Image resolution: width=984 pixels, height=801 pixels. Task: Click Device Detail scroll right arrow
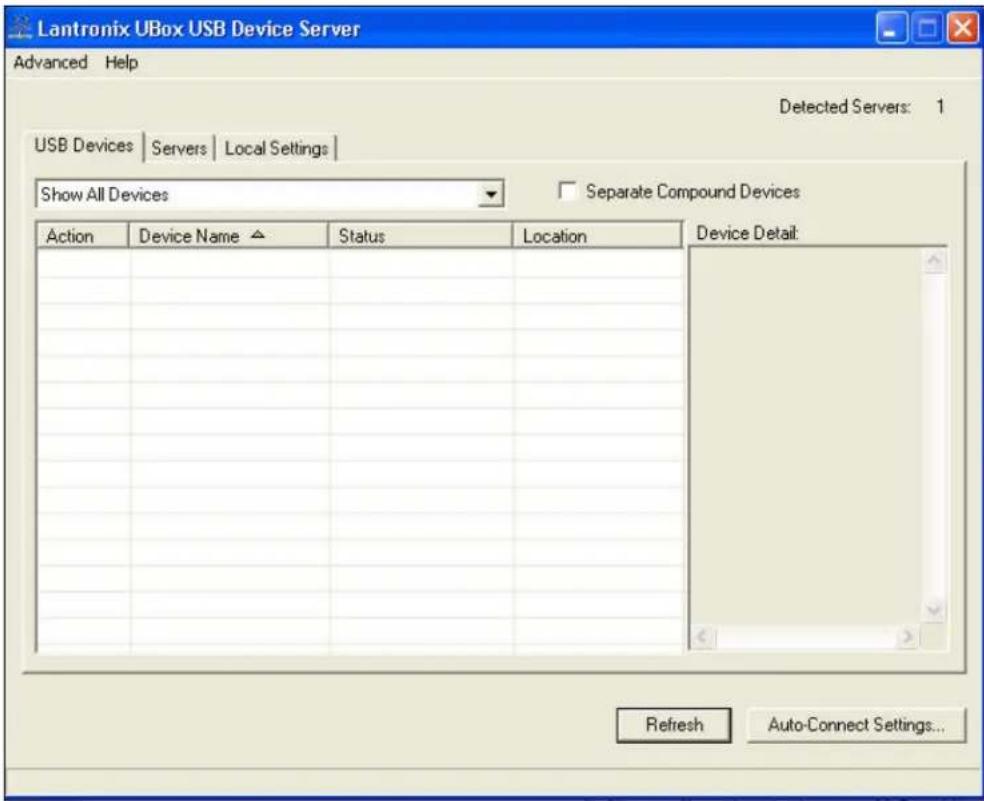[x=907, y=637]
